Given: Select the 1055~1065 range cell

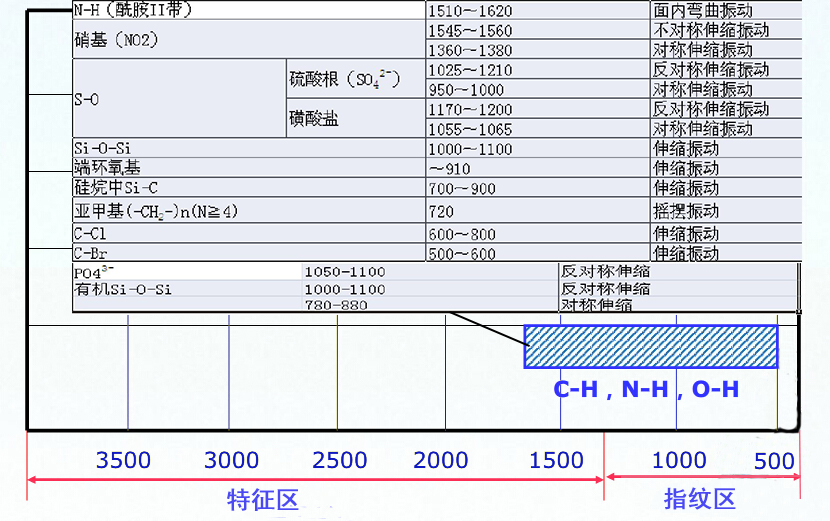Looking at the screenshot, I should pos(538,129).
